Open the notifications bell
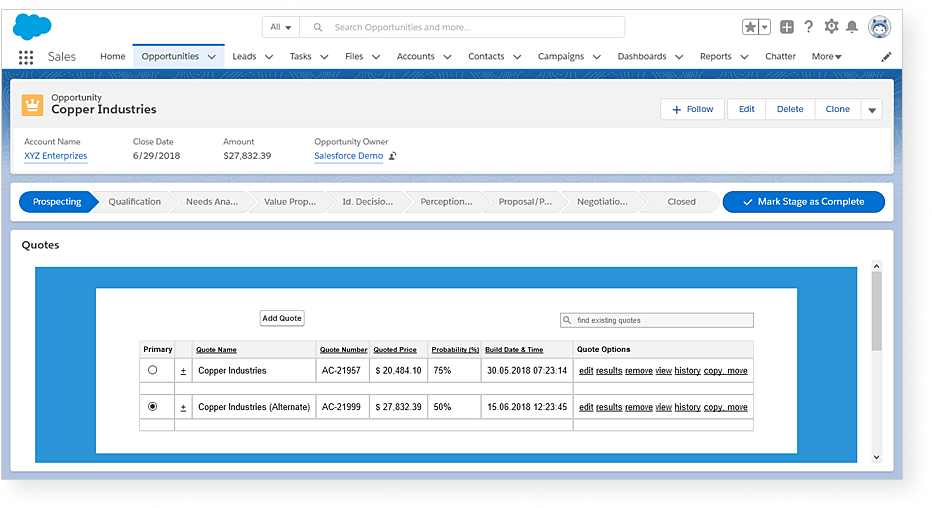 (x=852, y=27)
